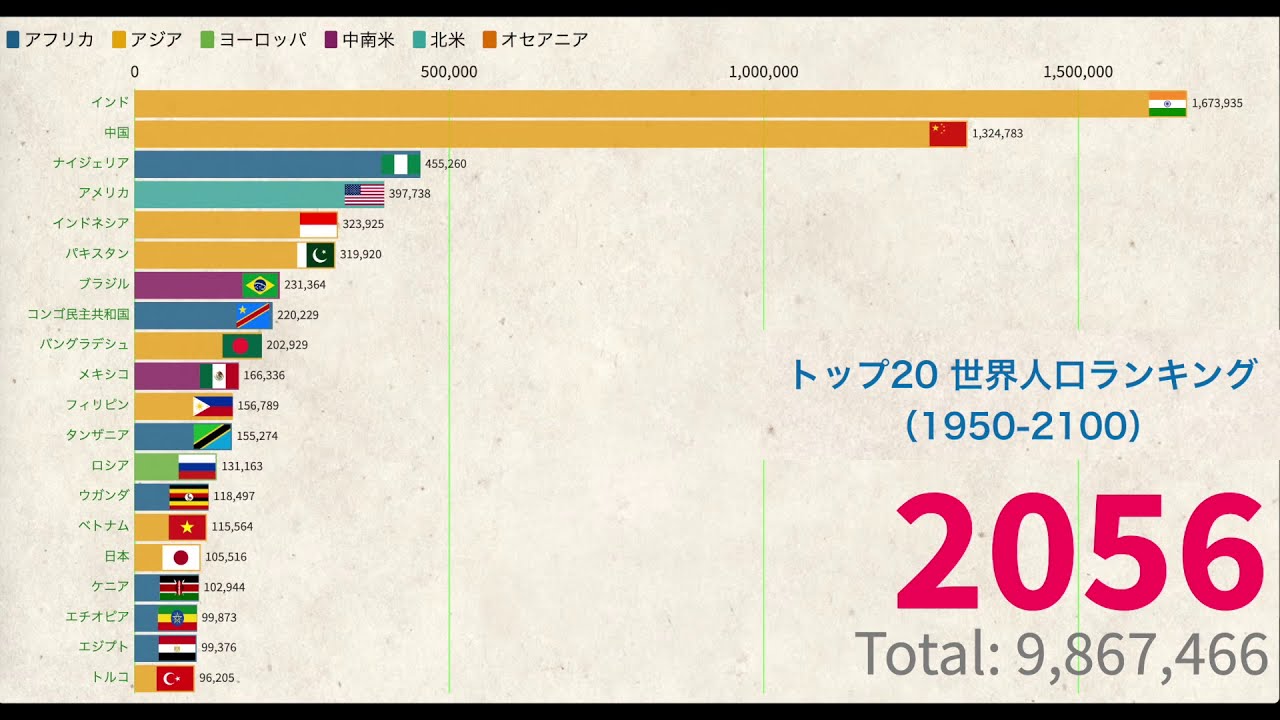
Task: Click the Brazil flag icon
Action: coord(260,285)
